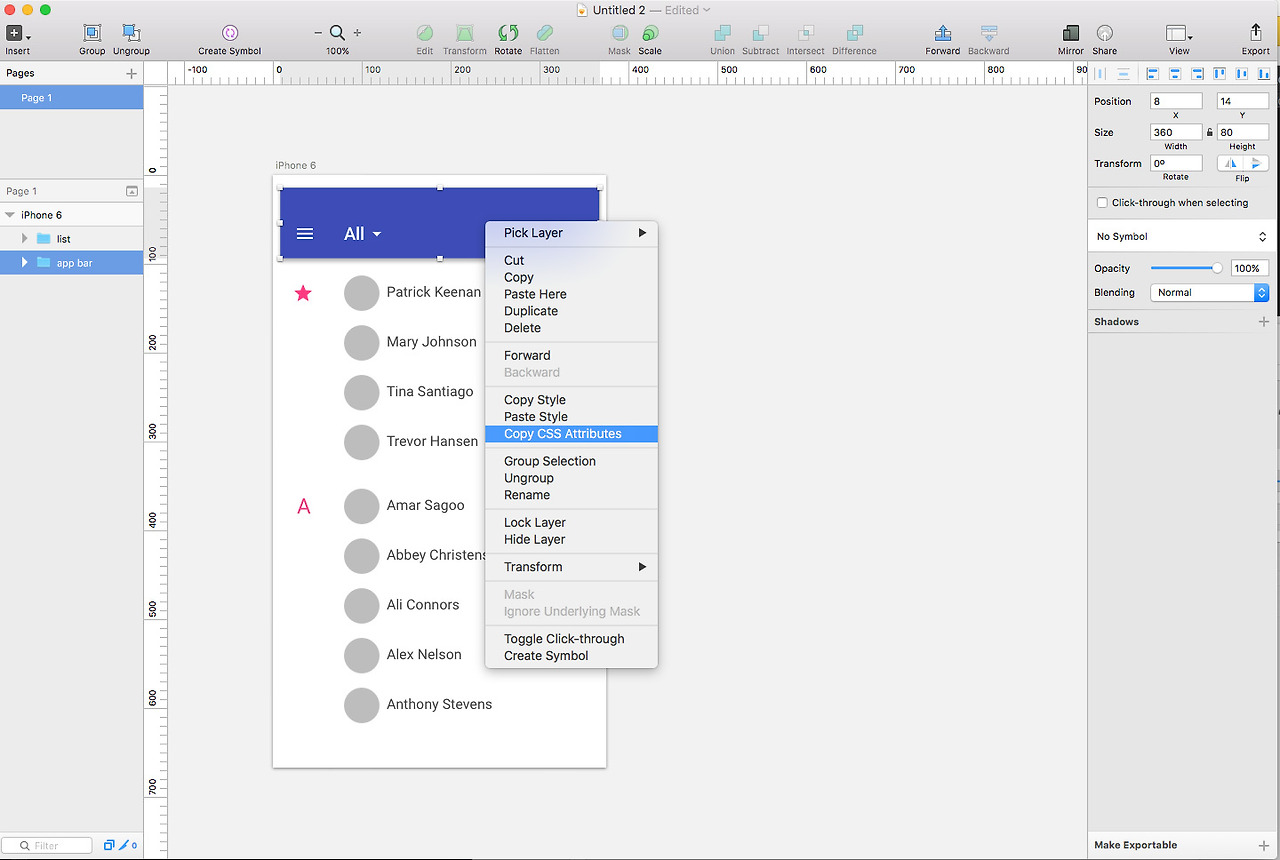Image resolution: width=1280 pixels, height=860 pixels.
Task: Open the Blending mode Normal dropdown
Action: click(1210, 293)
